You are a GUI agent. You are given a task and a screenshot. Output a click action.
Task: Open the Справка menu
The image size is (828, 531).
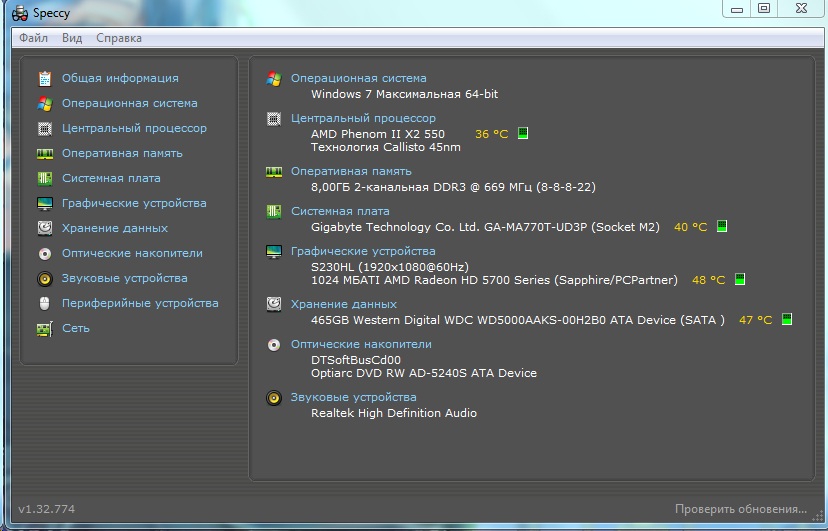tap(119, 38)
